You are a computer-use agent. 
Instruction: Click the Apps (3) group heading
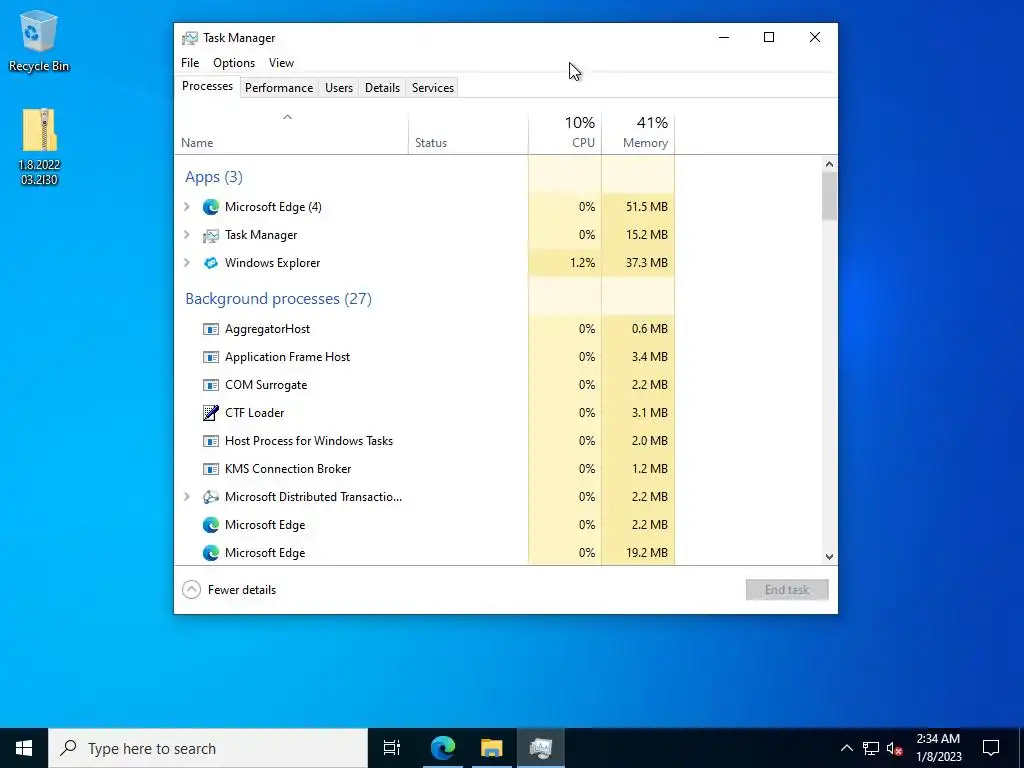click(x=214, y=177)
